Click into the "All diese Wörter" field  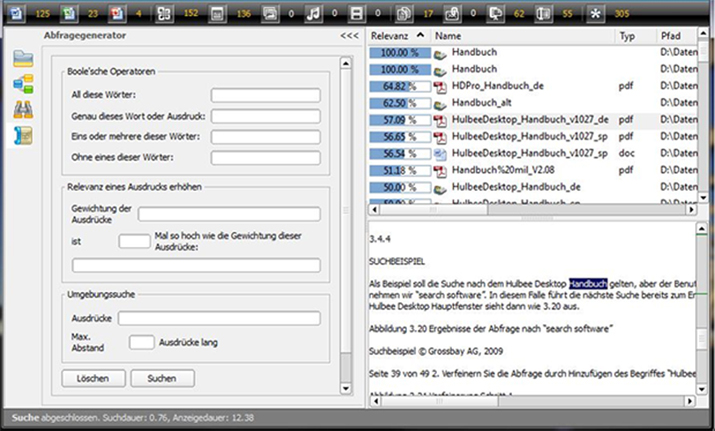pos(265,96)
